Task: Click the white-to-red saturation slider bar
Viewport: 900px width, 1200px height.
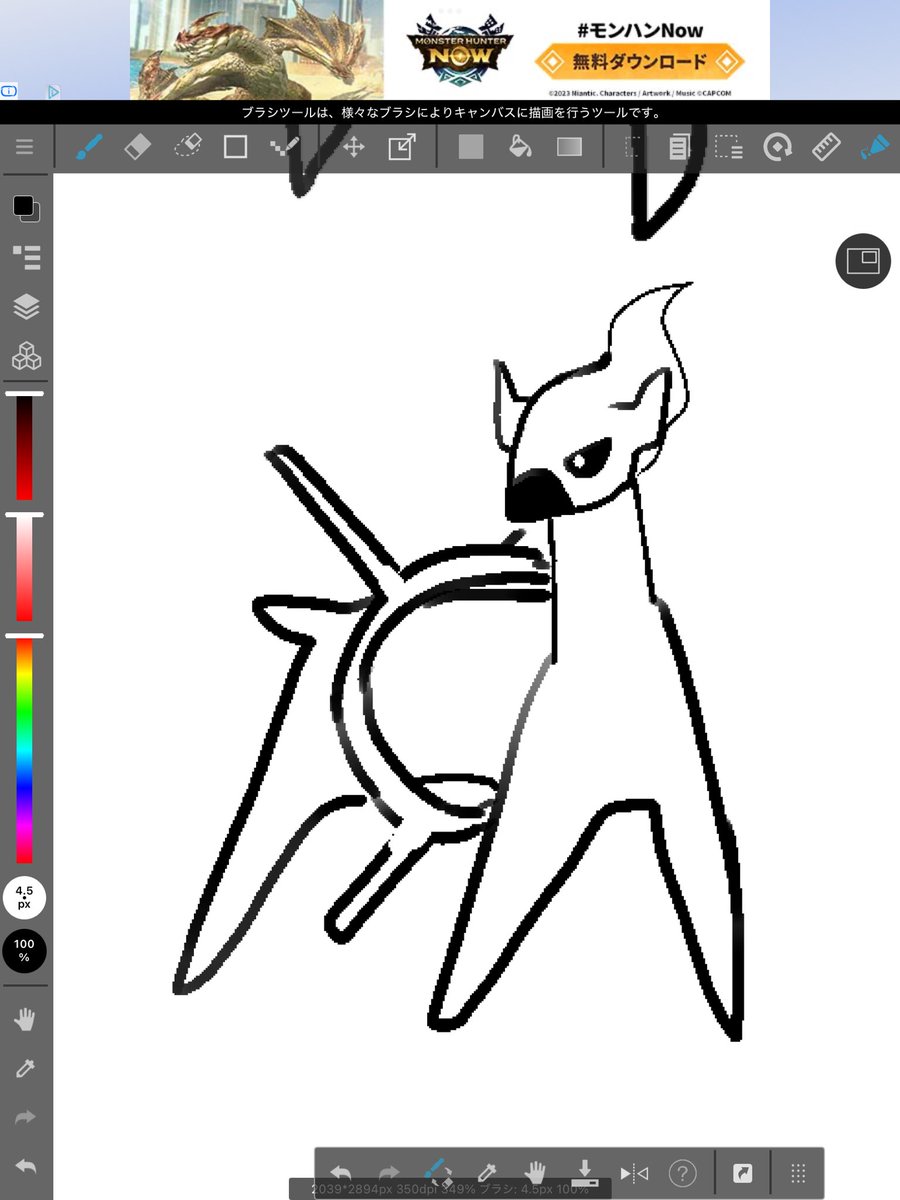Action: point(24,569)
